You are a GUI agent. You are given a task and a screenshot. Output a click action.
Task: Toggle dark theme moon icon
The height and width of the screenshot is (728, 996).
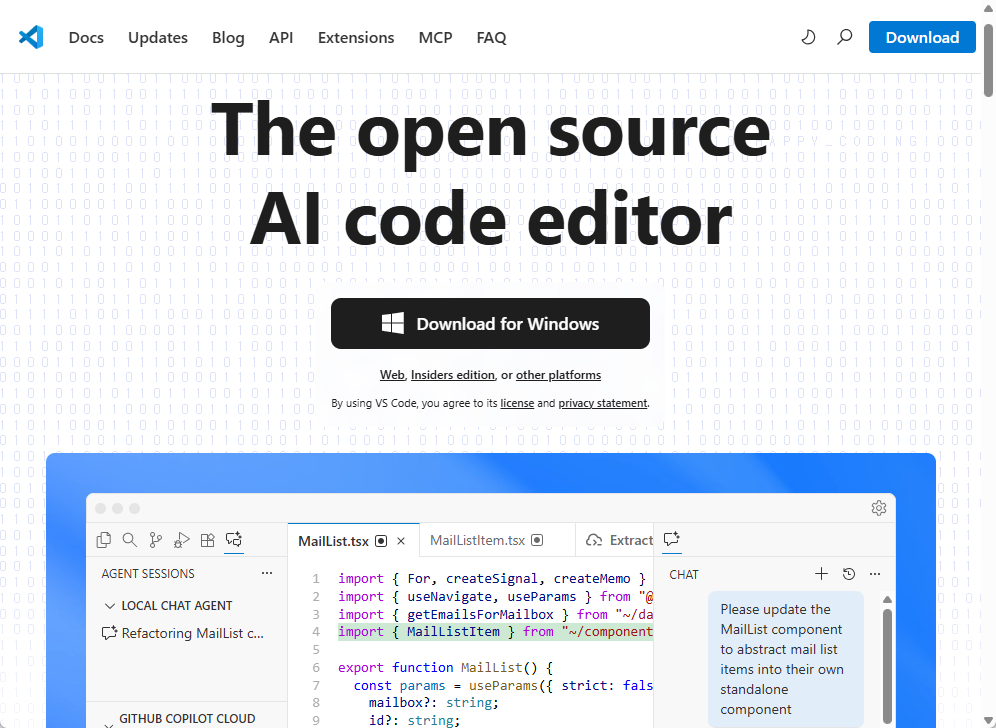[x=808, y=37]
